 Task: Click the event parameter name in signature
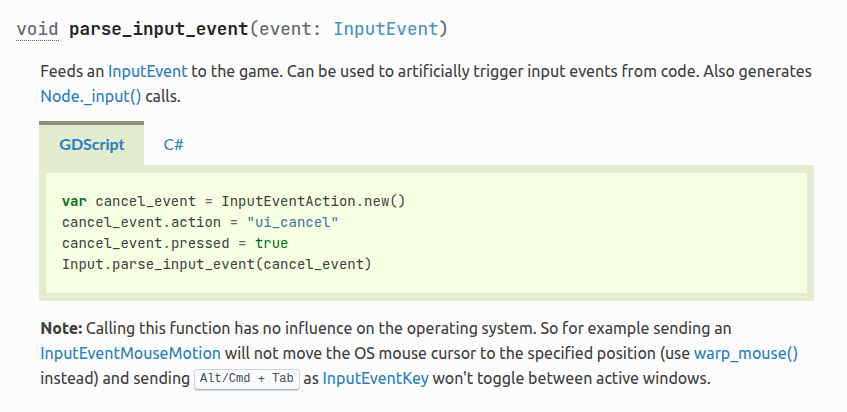point(282,28)
